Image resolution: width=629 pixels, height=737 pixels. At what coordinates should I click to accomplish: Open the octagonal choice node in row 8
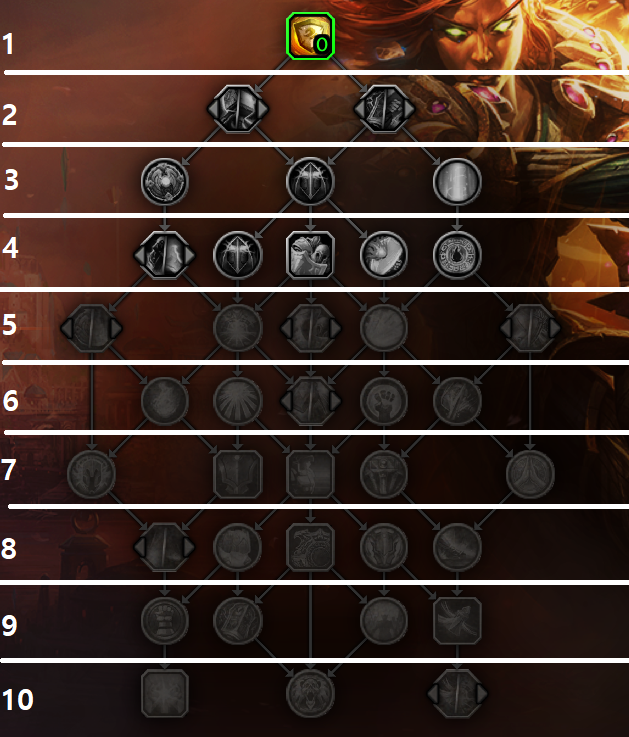tap(165, 547)
